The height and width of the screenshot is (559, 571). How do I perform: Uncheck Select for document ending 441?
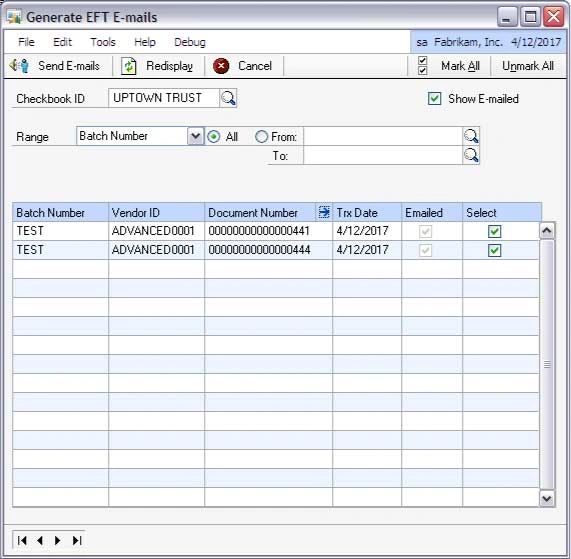coord(494,231)
